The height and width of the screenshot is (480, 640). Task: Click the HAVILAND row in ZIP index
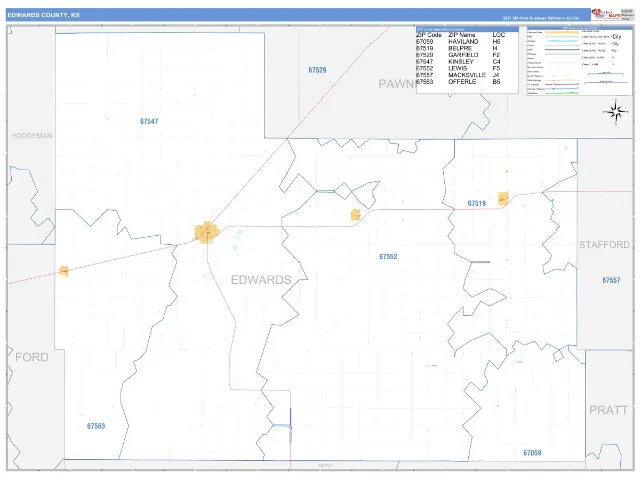pyautogui.click(x=461, y=42)
